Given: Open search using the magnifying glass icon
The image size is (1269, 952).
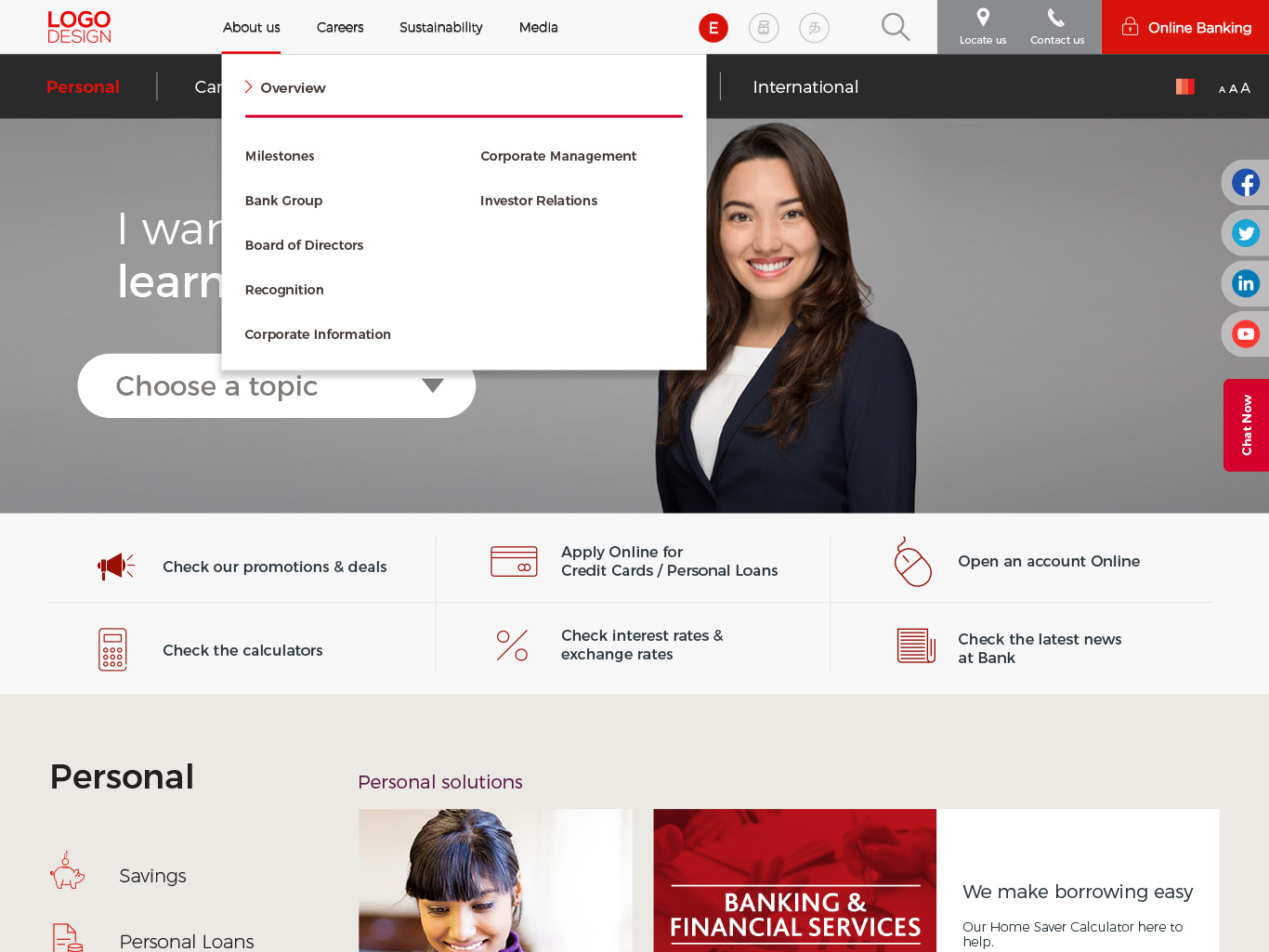Looking at the screenshot, I should click(x=895, y=27).
